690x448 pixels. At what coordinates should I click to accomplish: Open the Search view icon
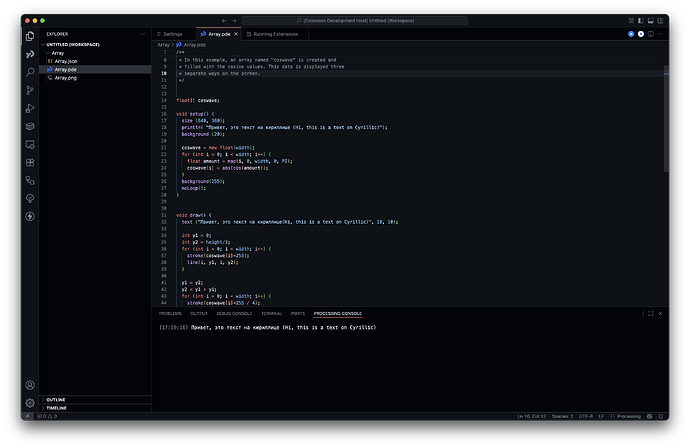(31, 71)
